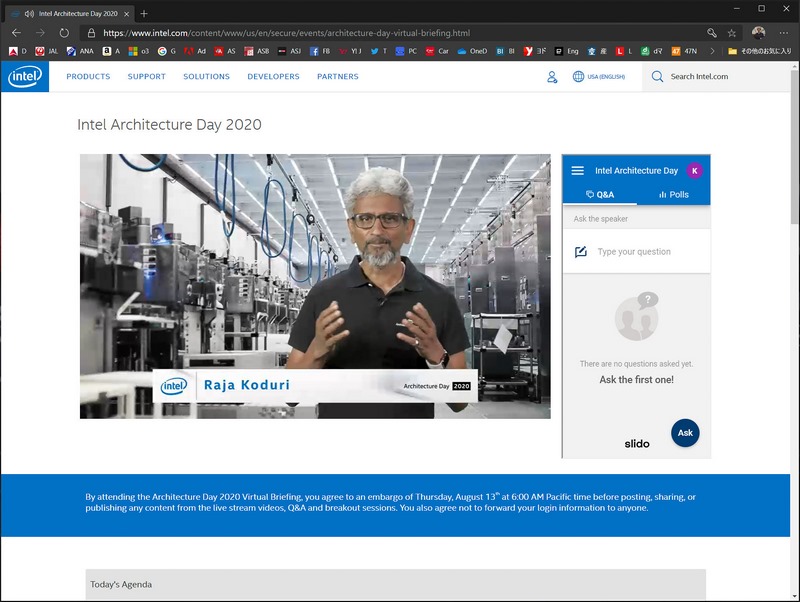Click the Raja Koduri video stream
Viewport: 800px width, 602px height.
click(x=315, y=286)
